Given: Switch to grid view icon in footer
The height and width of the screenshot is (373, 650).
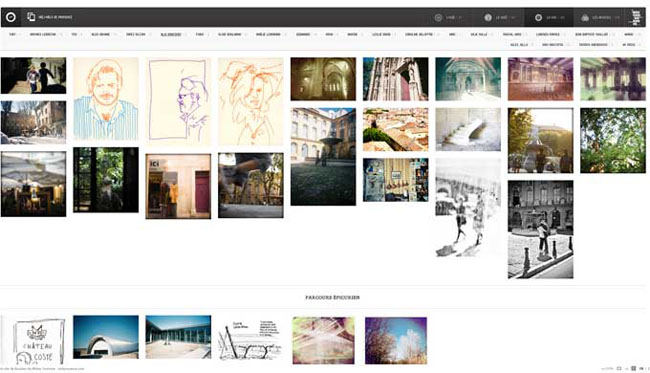Looking at the screenshot, I should click(633, 368).
